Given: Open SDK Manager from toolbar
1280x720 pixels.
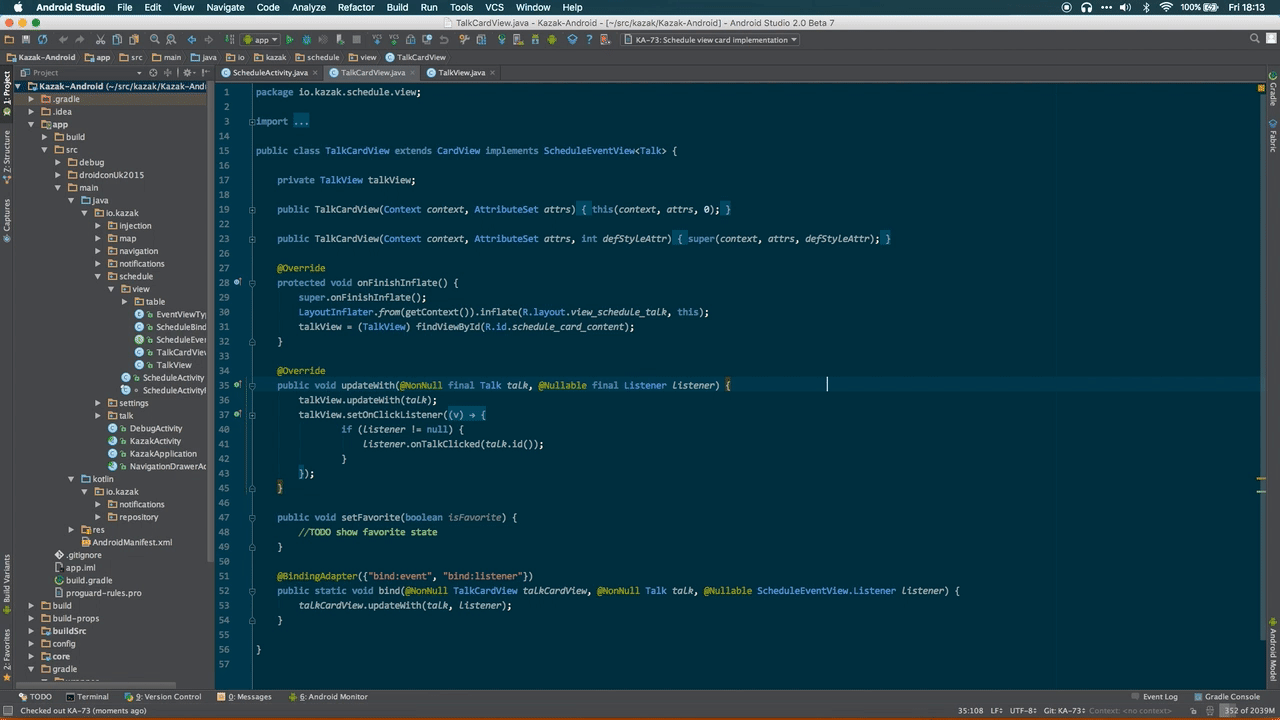Looking at the screenshot, I should [x=535, y=40].
